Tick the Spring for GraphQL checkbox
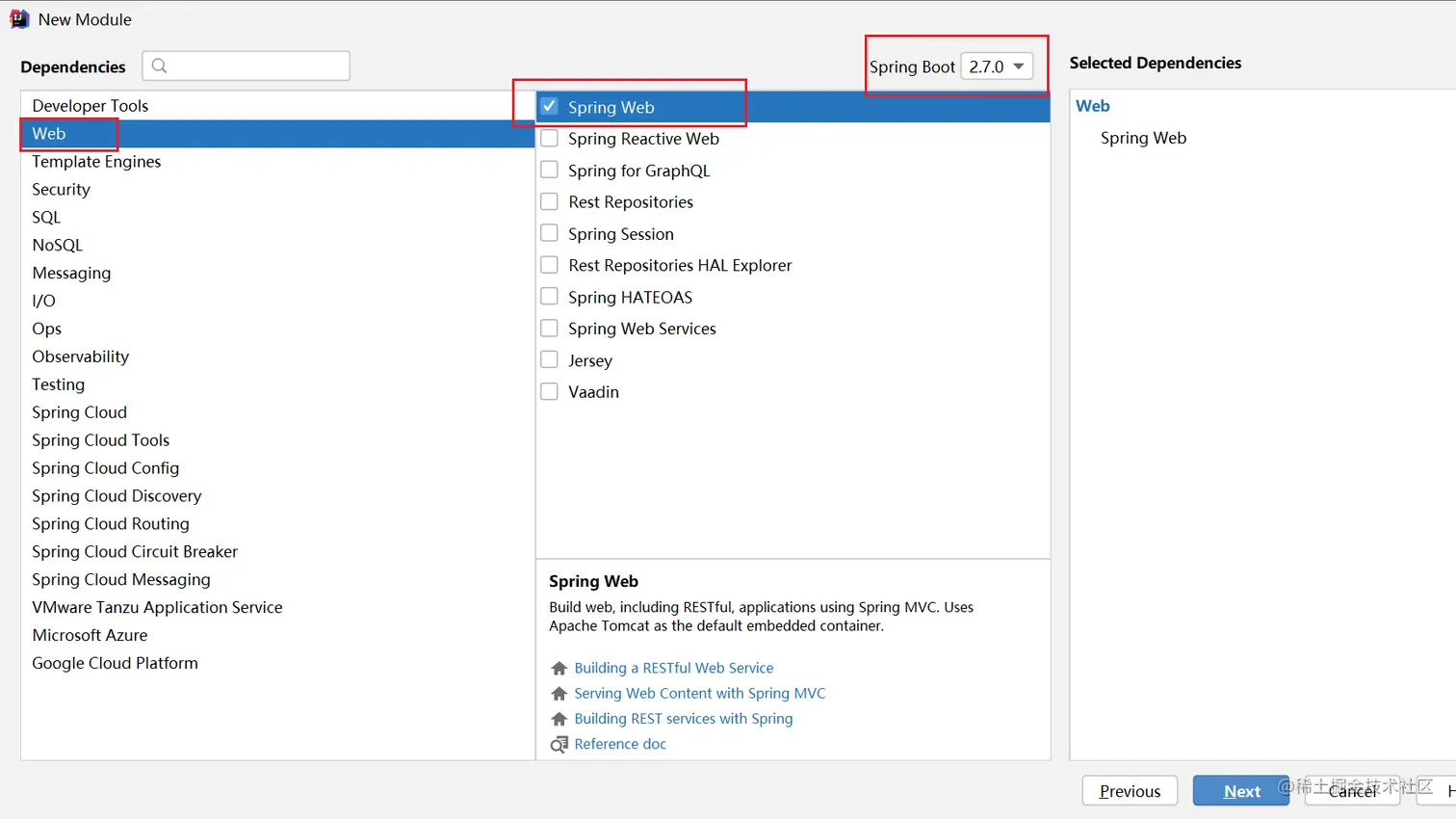Image resolution: width=1456 pixels, height=819 pixels. [x=549, y=170]
